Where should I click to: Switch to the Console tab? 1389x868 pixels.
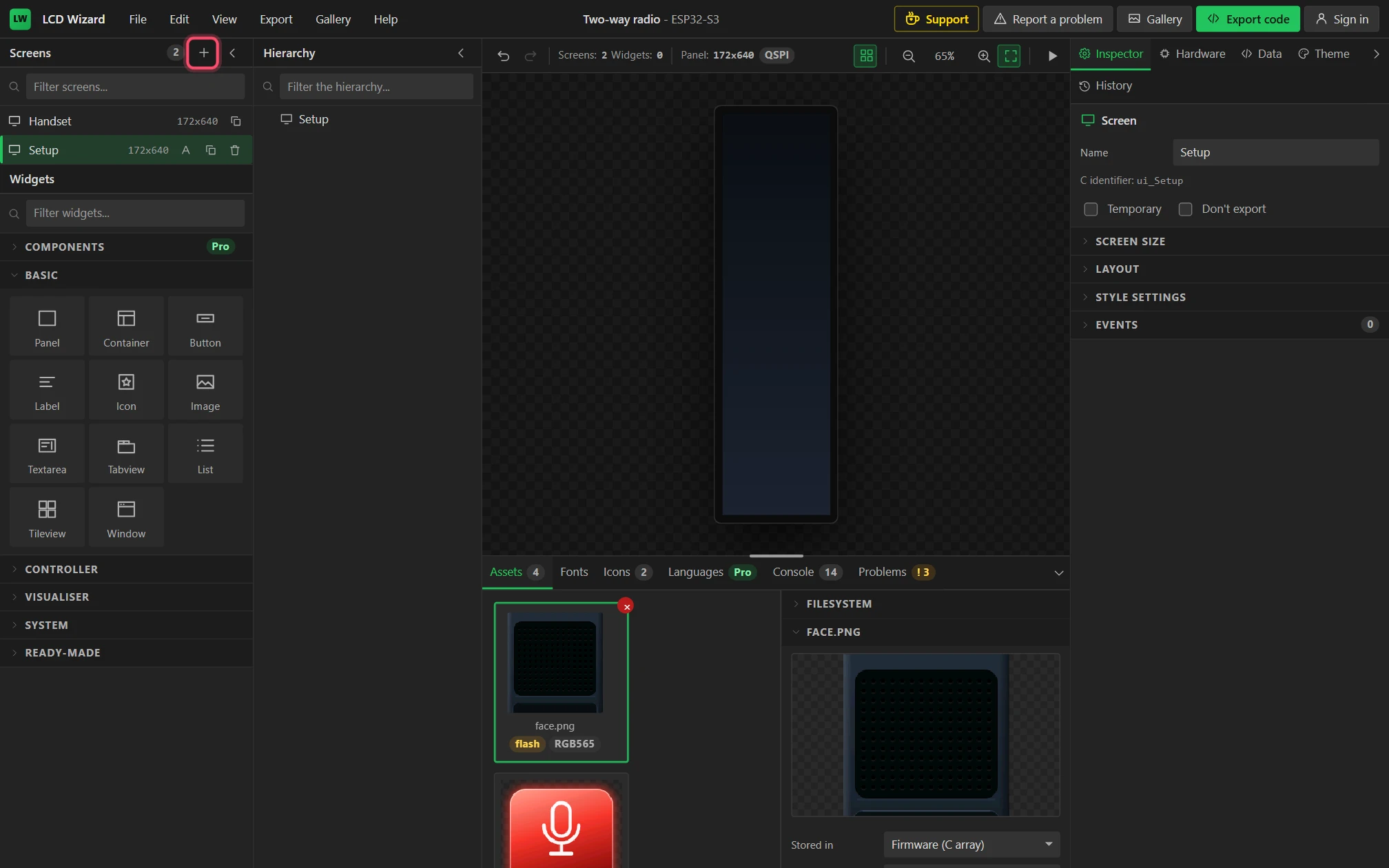[807, 572]
